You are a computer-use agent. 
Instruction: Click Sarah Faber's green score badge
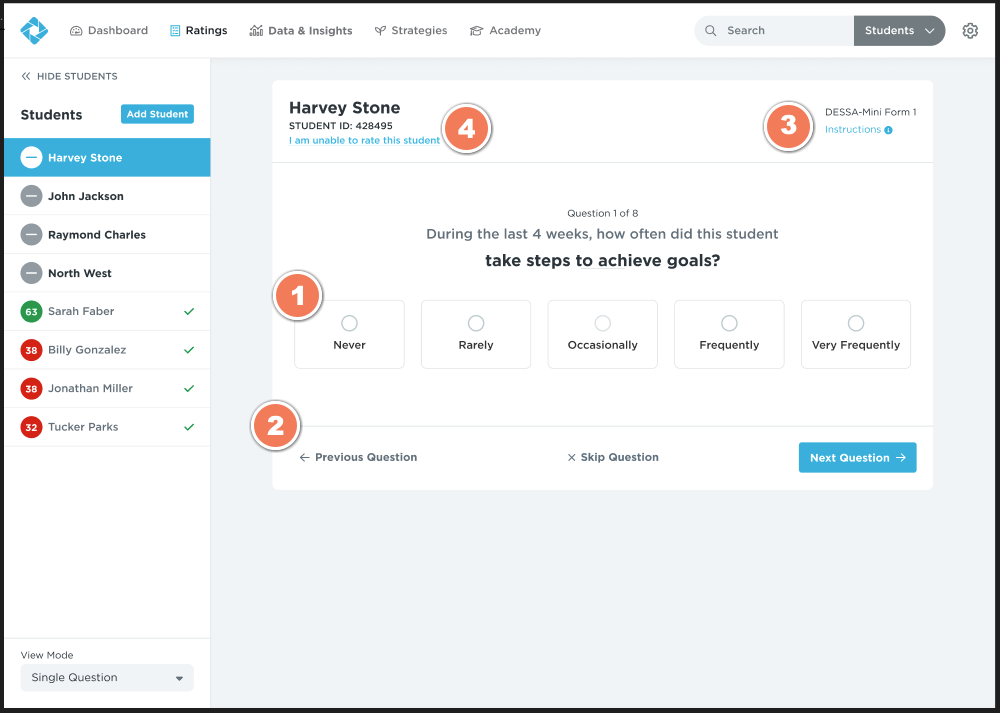(x=31, y=312)
